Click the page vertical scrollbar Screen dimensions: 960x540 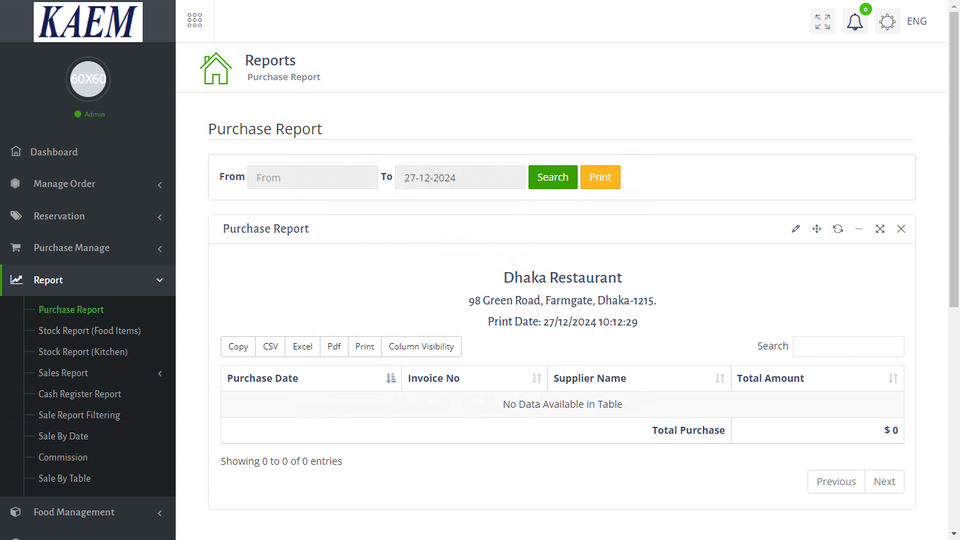(x=953, y=270)
